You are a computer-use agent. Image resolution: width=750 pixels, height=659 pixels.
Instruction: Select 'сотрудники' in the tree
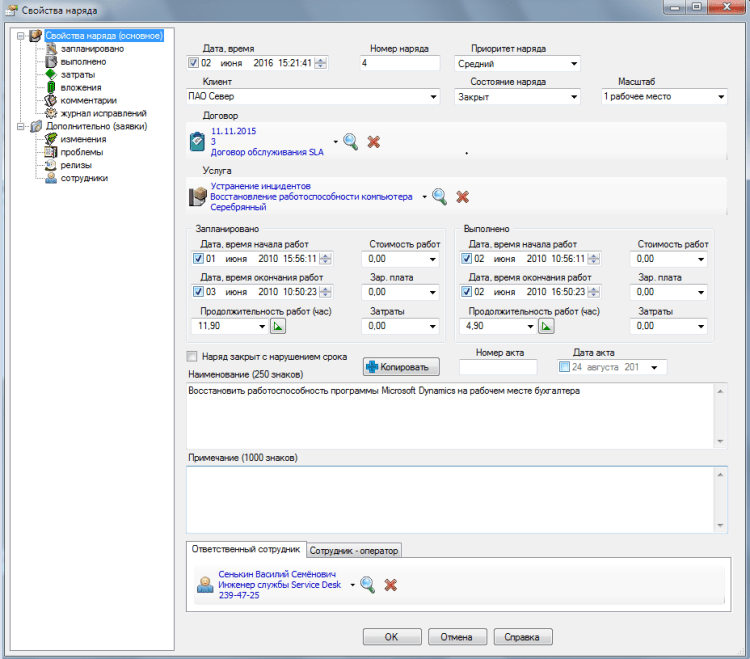pyautogui.click(x=84, y=178)
